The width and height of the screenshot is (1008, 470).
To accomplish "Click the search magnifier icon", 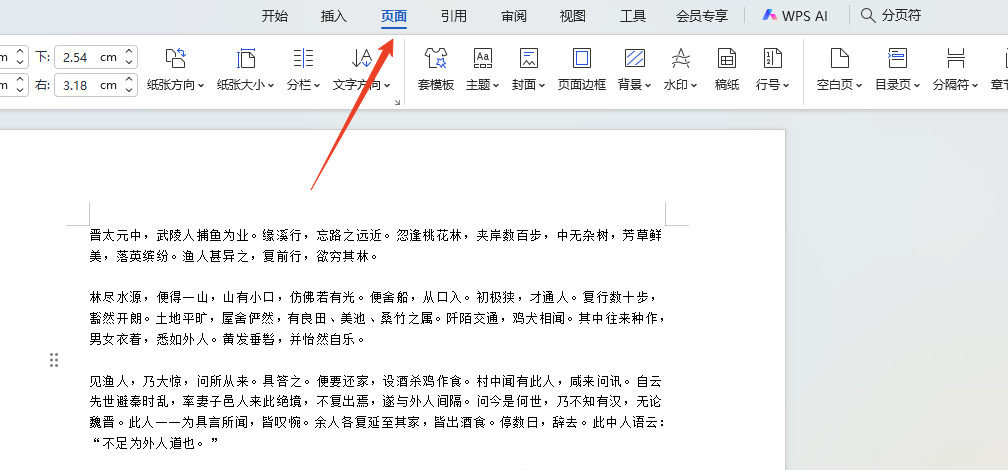I will (868, 15).
